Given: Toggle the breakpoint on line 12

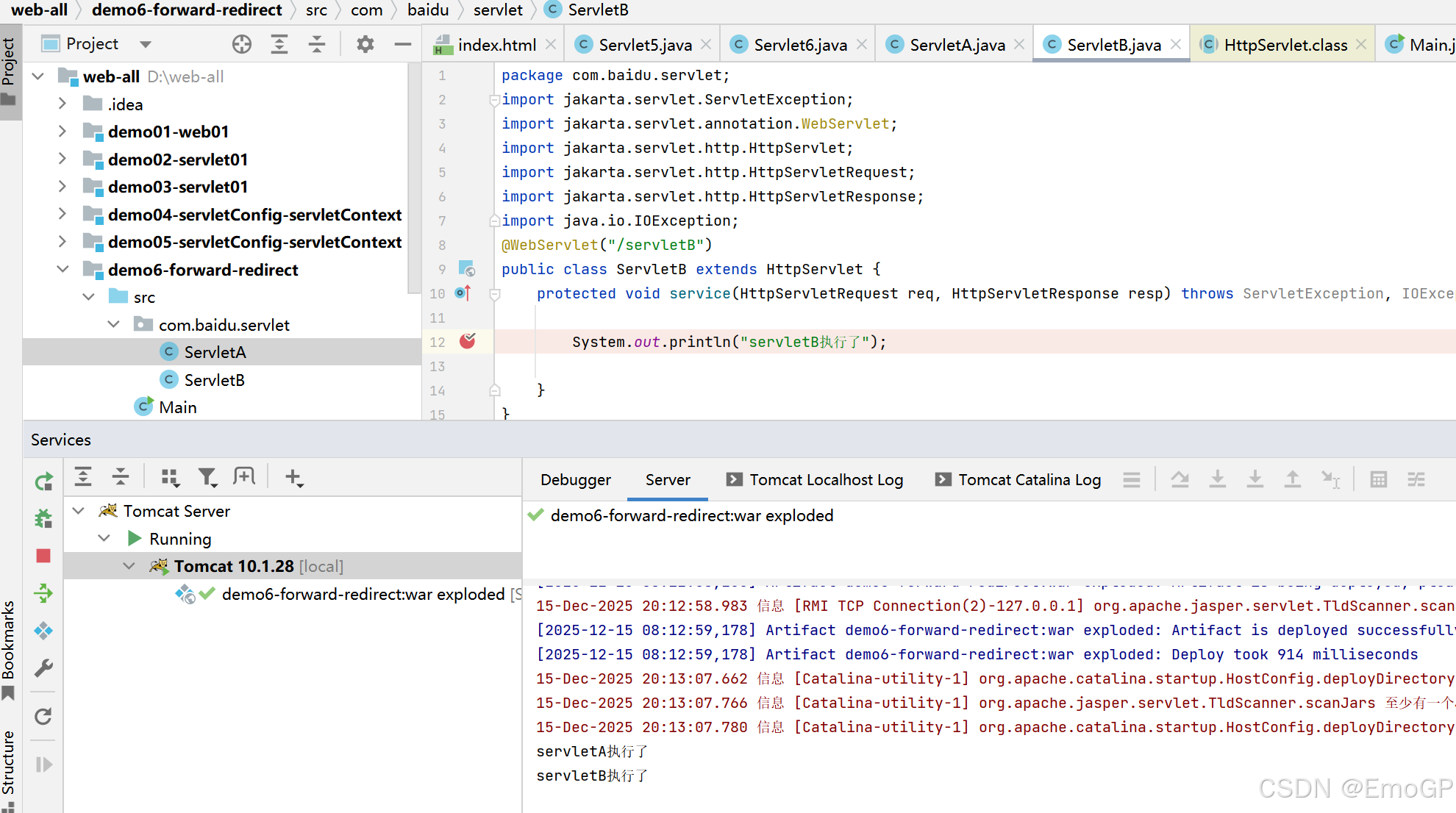Looking at the screenshot, I should click(468, 341).
